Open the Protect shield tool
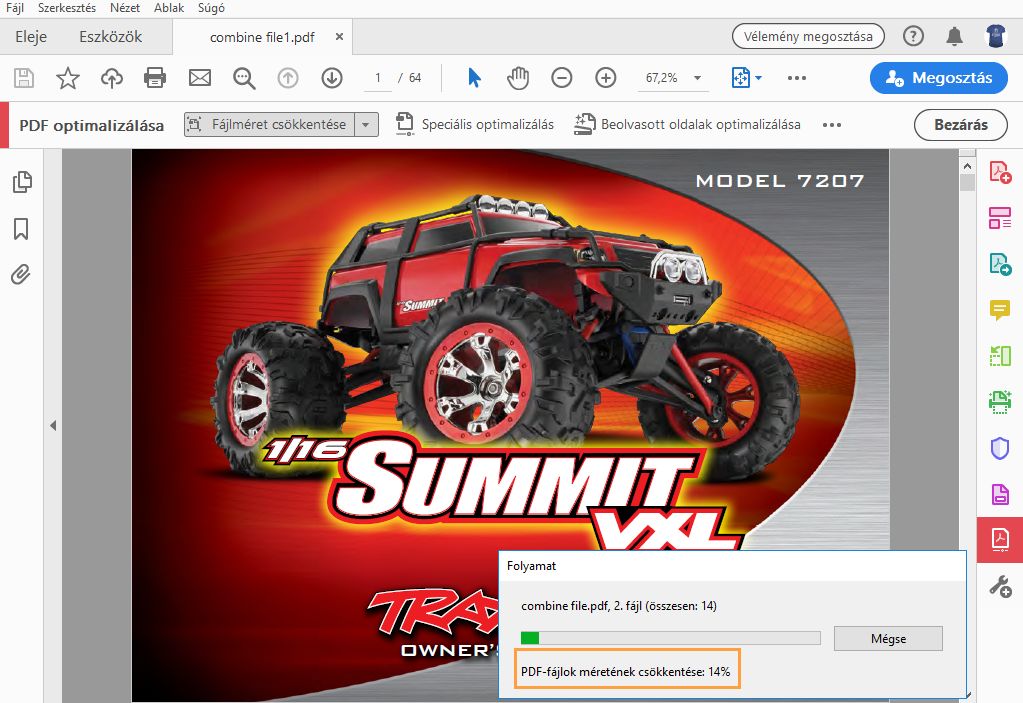The image size is (1023, 703). click(x=1000, y=448)
